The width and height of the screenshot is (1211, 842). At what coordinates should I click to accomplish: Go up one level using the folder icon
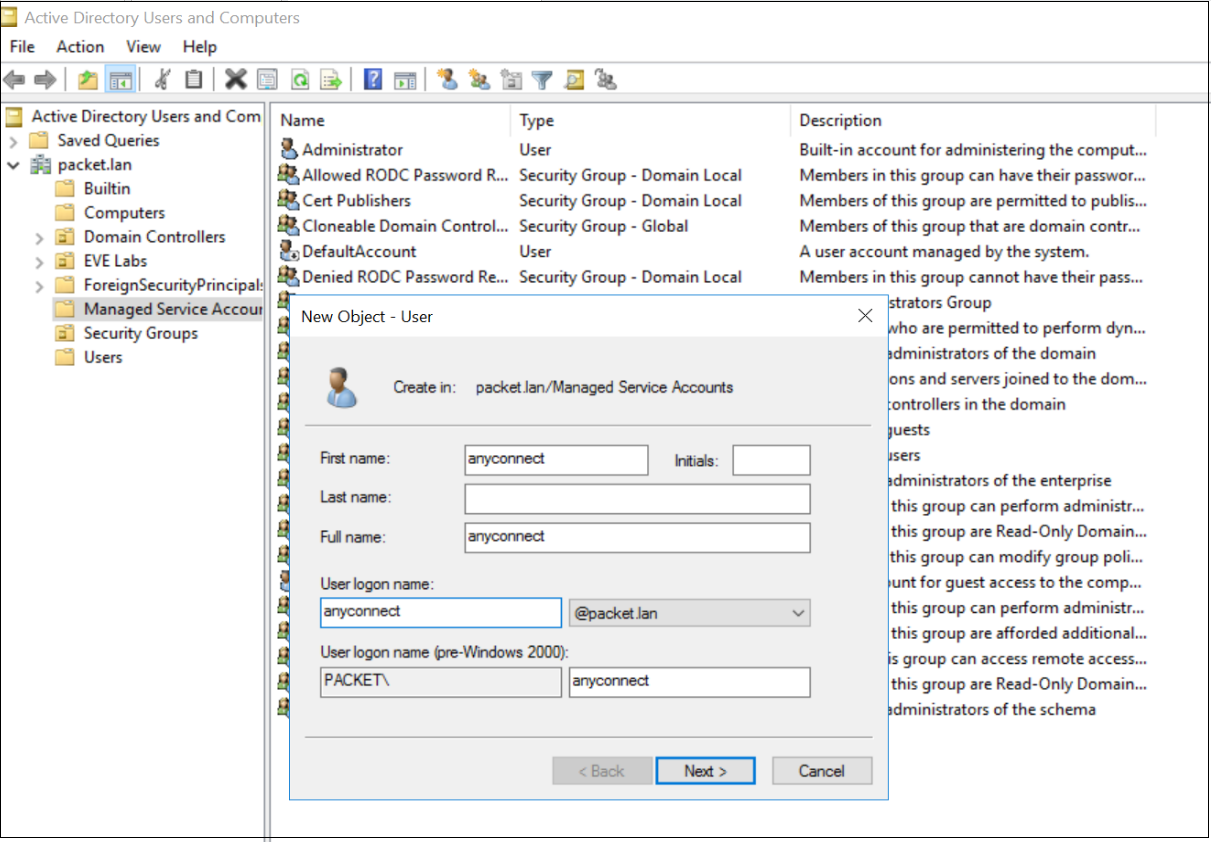[x=89, y=80]
